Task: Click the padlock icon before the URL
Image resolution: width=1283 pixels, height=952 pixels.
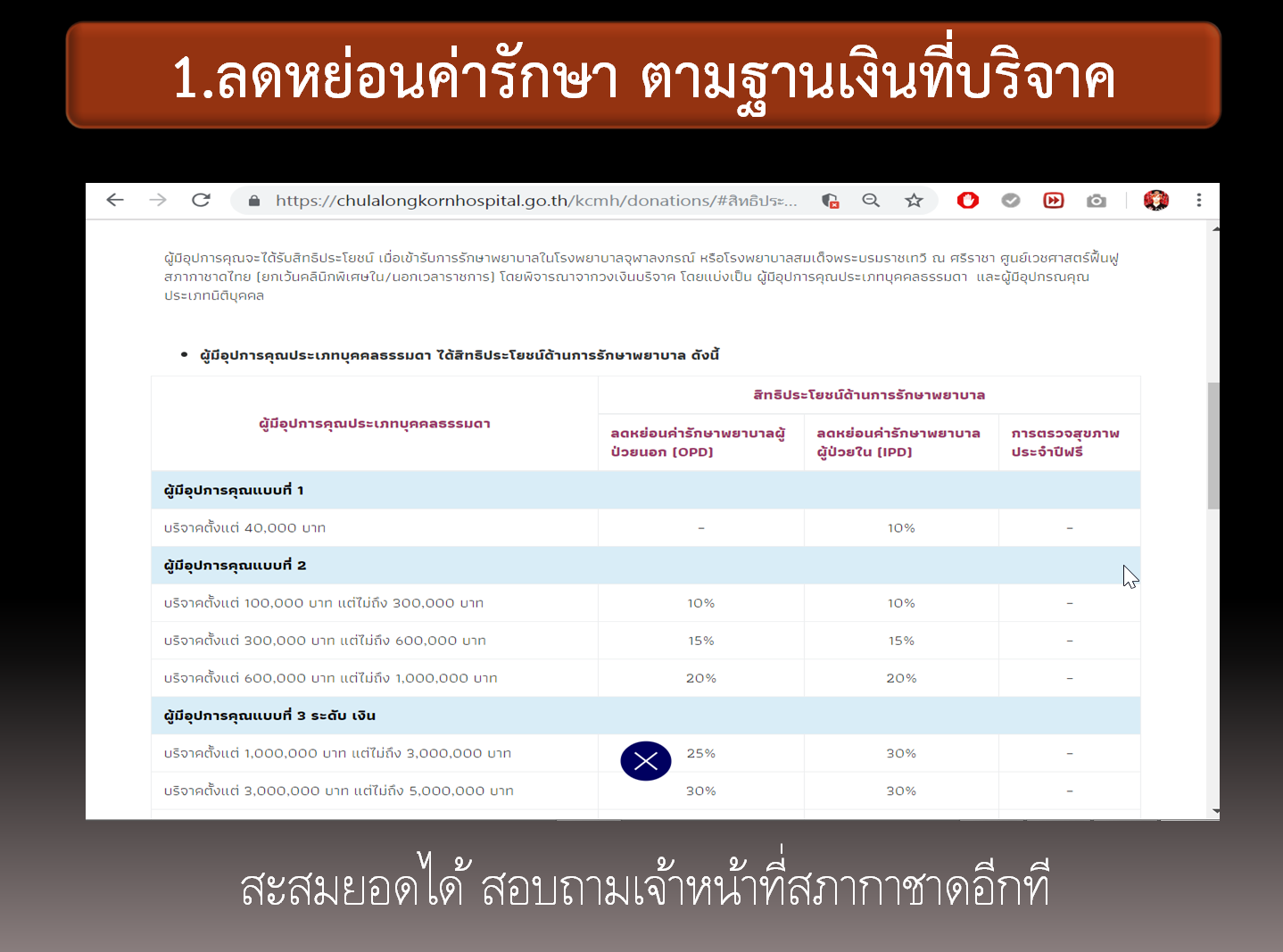Action: click(252, 200)
